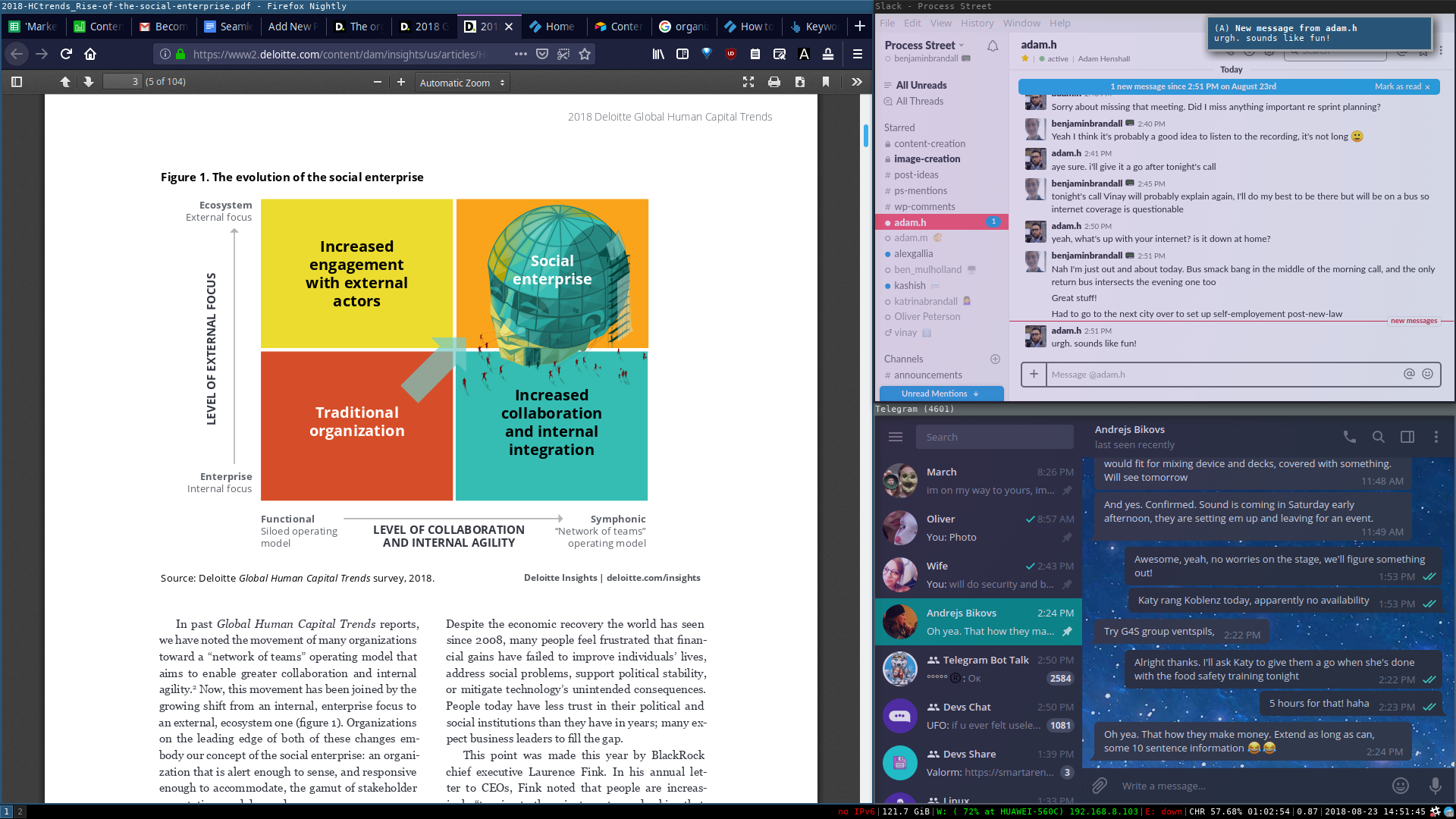The image size is (1456, 819).
Task: Switch to the 'Seamle' Docs tab
Action: tap(229, 27)
